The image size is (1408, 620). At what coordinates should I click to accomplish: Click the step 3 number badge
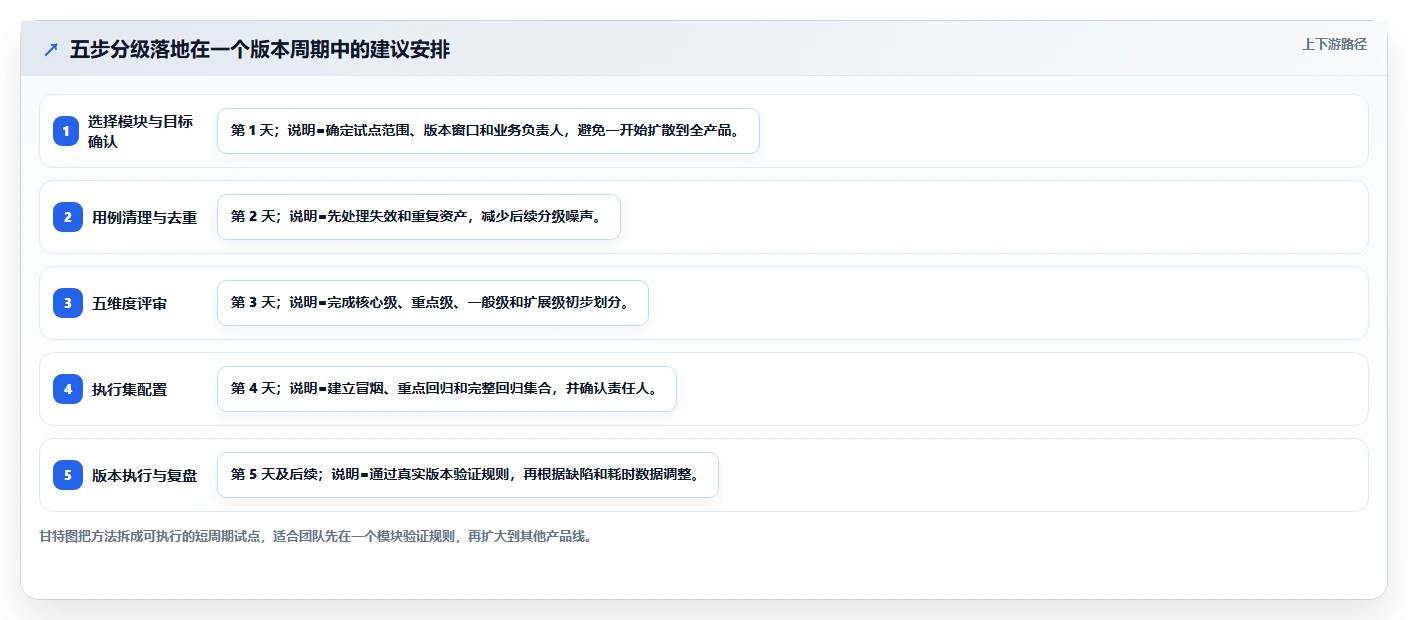coord(68,303)
